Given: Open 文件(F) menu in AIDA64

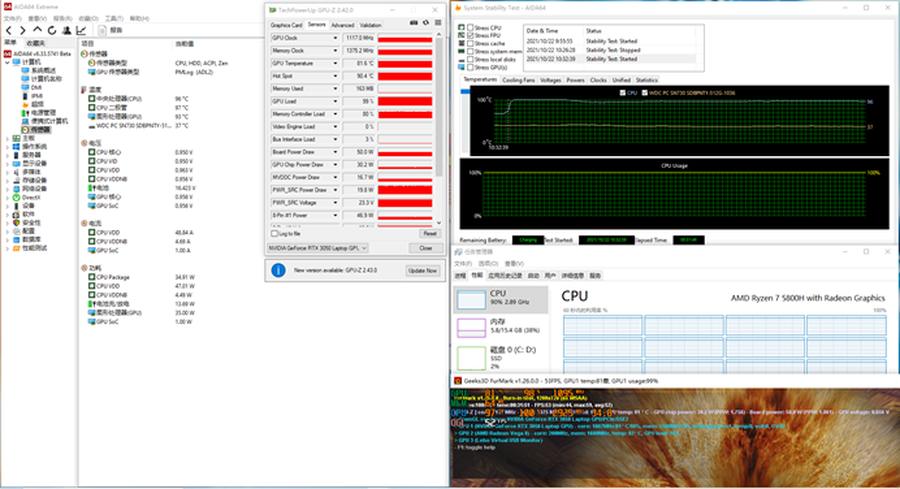Looking at the screenshot, I should (13, 18).
